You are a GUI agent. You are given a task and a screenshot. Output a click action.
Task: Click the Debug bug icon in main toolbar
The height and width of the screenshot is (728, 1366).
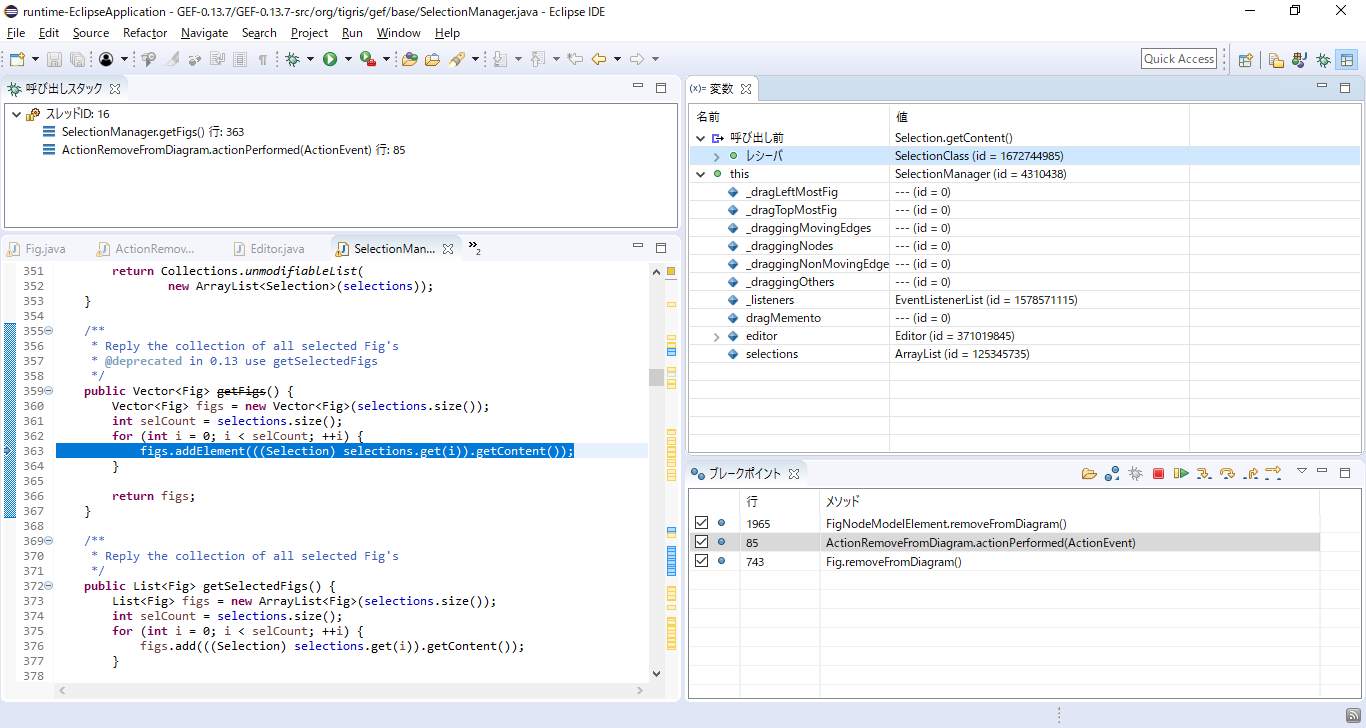click(292, 59)
